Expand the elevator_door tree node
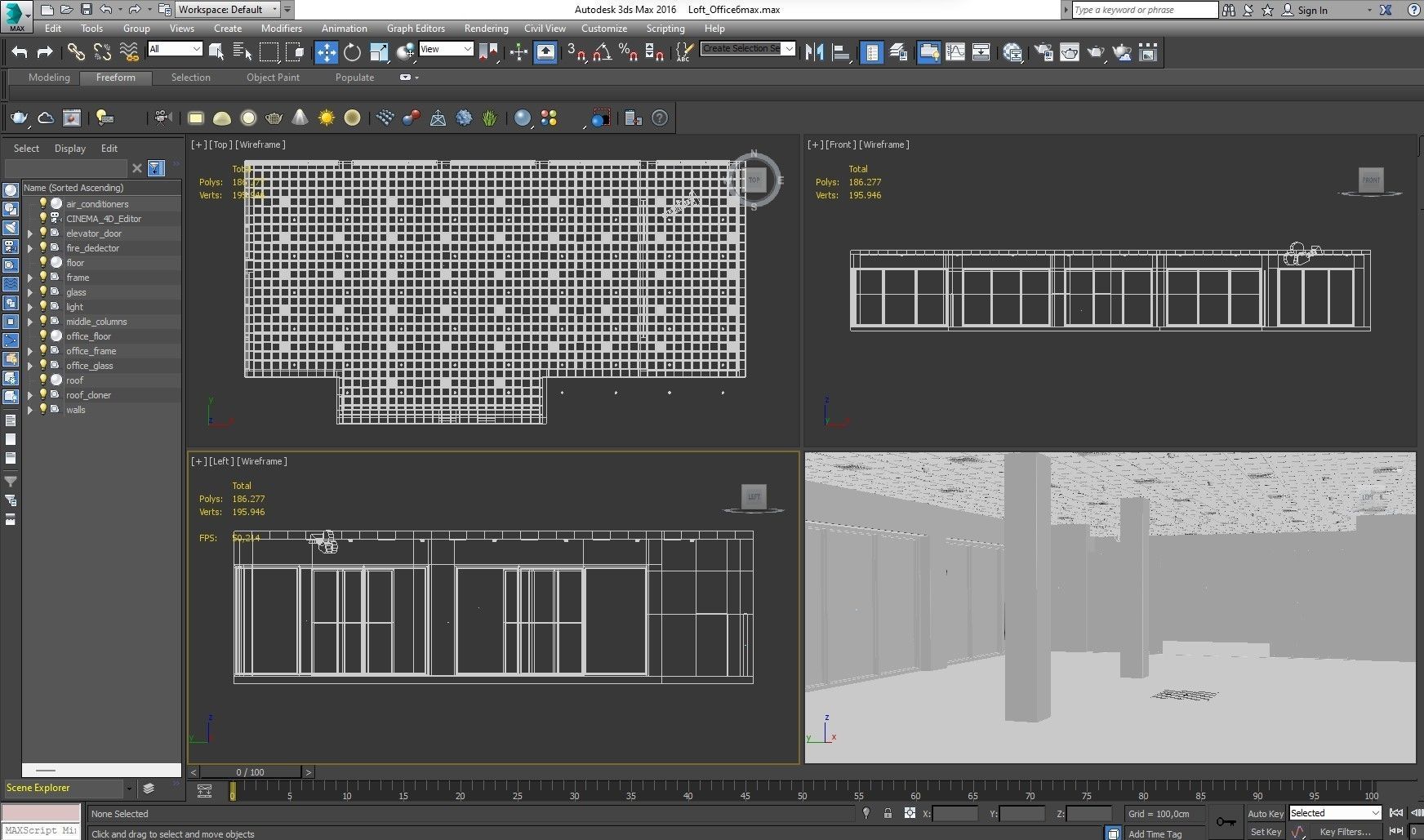The height and width of the screenshot is (840, 1424). point(30,233)
